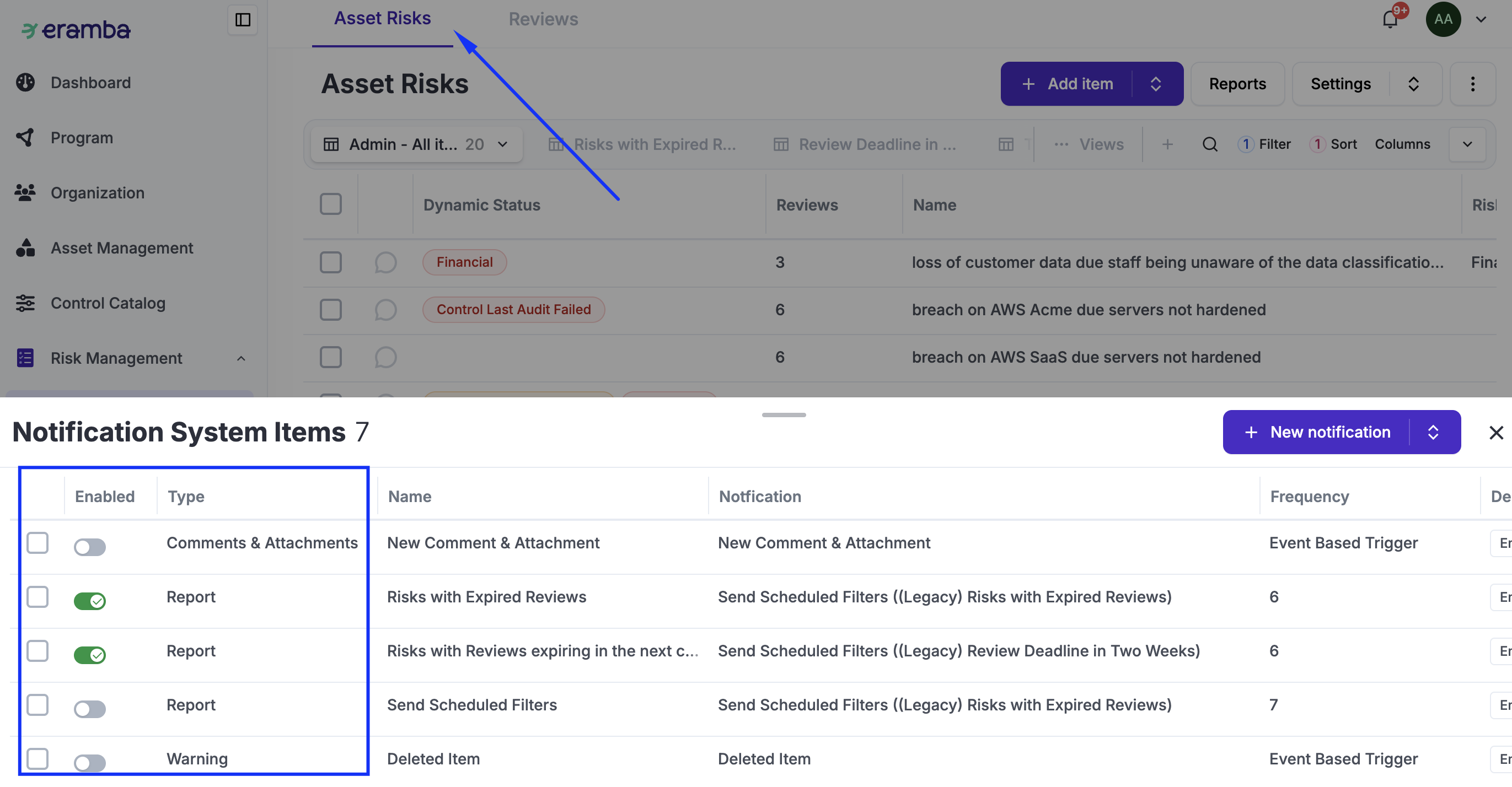Click the Reports button
This screenshot has width=1512, height=787.
1237,84
